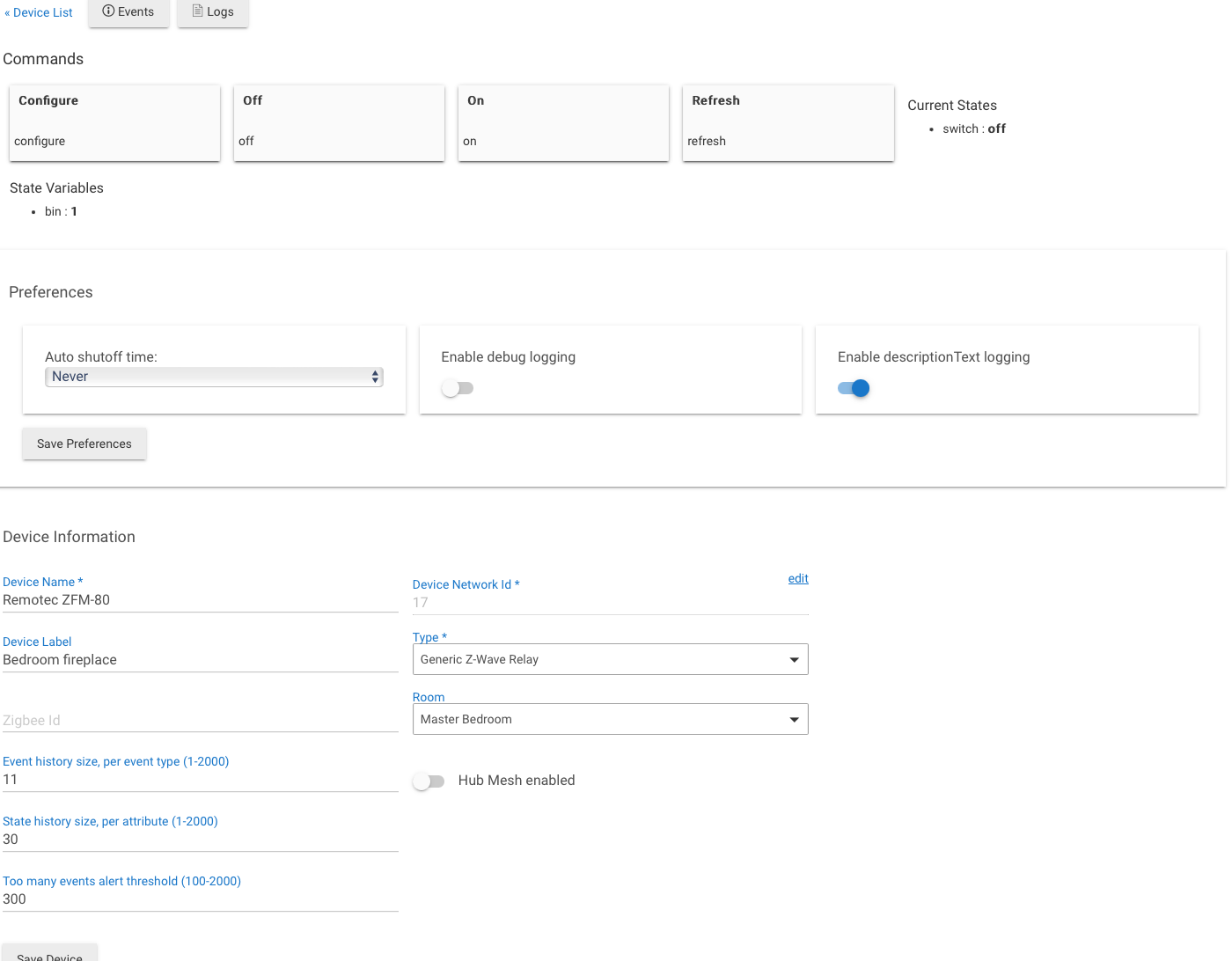Image resolution: width=1232 pixels, height=961 pixels.
Task: Click the State history size field
Action: click(x=200, y=840)
